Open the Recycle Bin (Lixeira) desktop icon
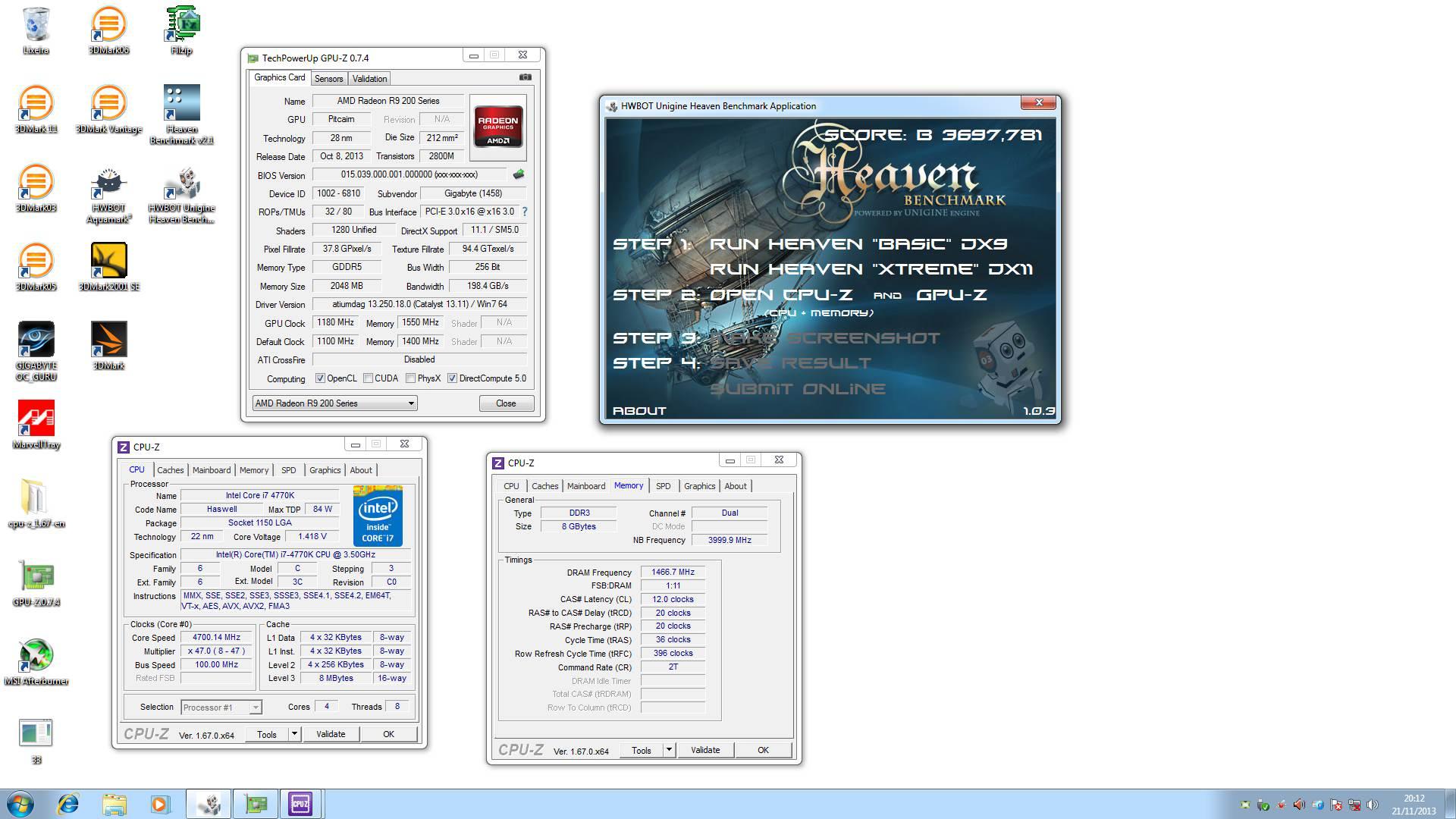This screenshot has width=1456, height=819. (x=36, y=30)
